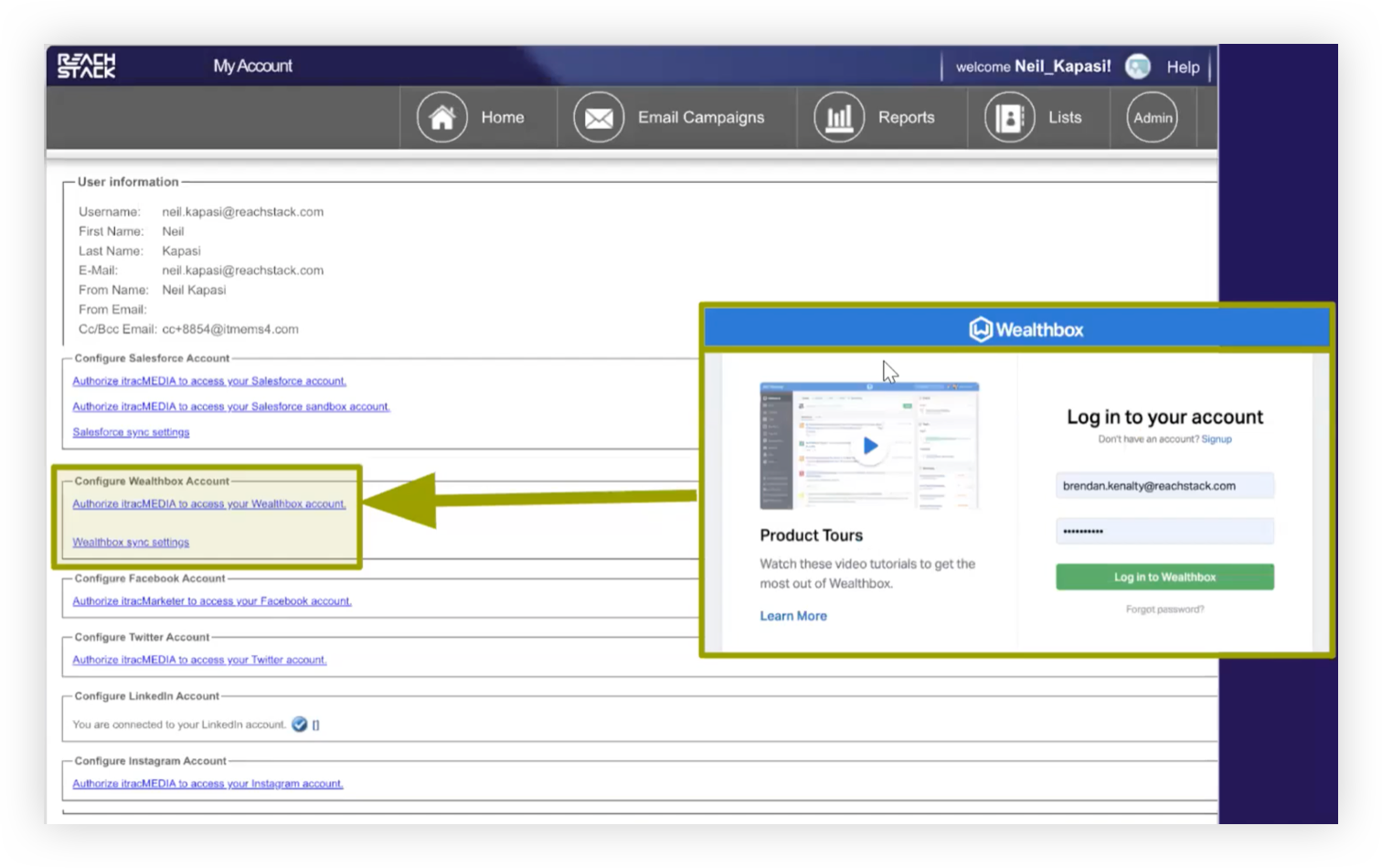Screen dimensions: 1382x868
Task: Click the Wealthbox password field
Action: click(1164, 531)
